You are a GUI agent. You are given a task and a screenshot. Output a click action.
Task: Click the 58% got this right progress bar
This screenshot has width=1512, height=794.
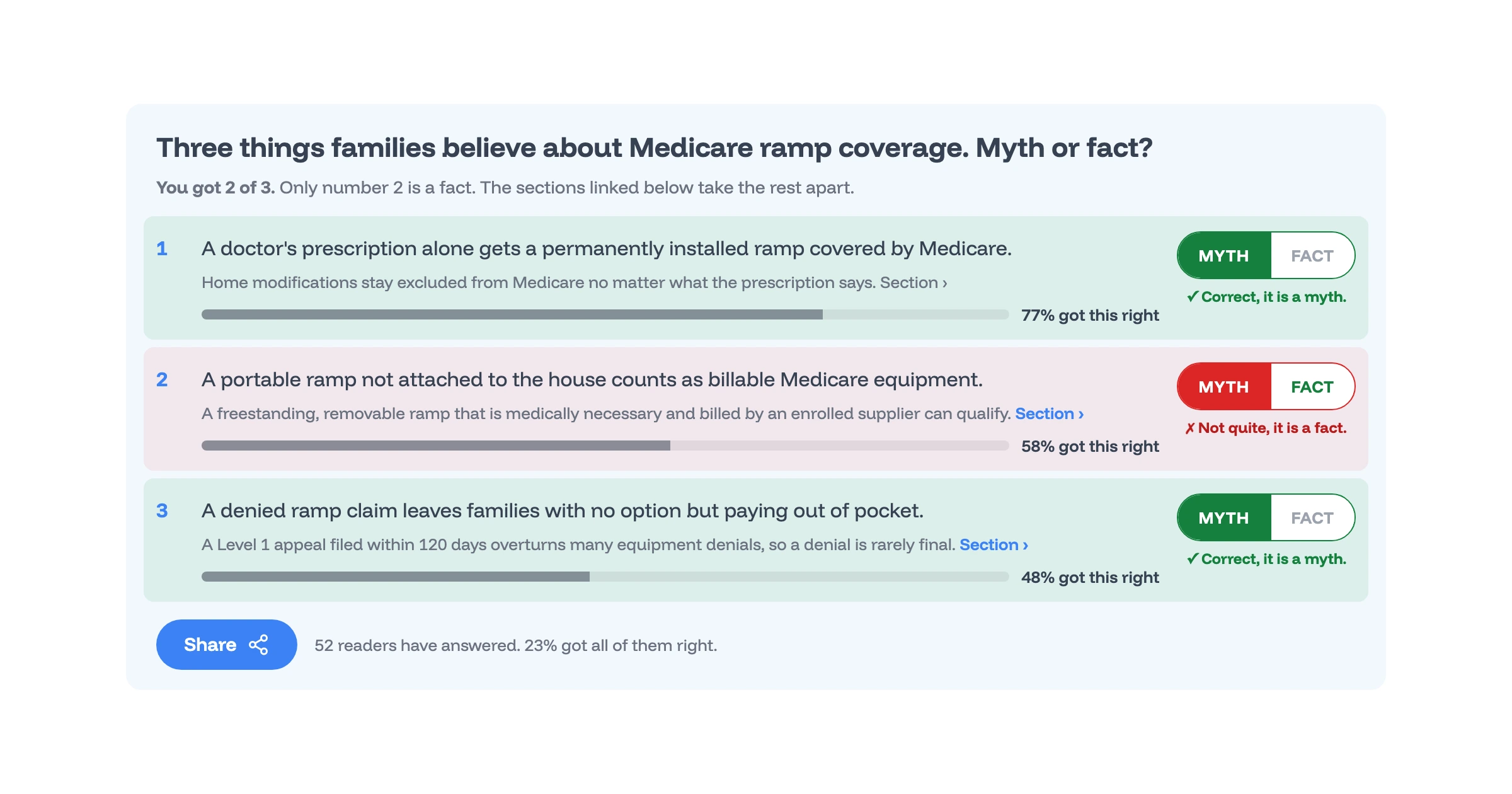point(605,446)
